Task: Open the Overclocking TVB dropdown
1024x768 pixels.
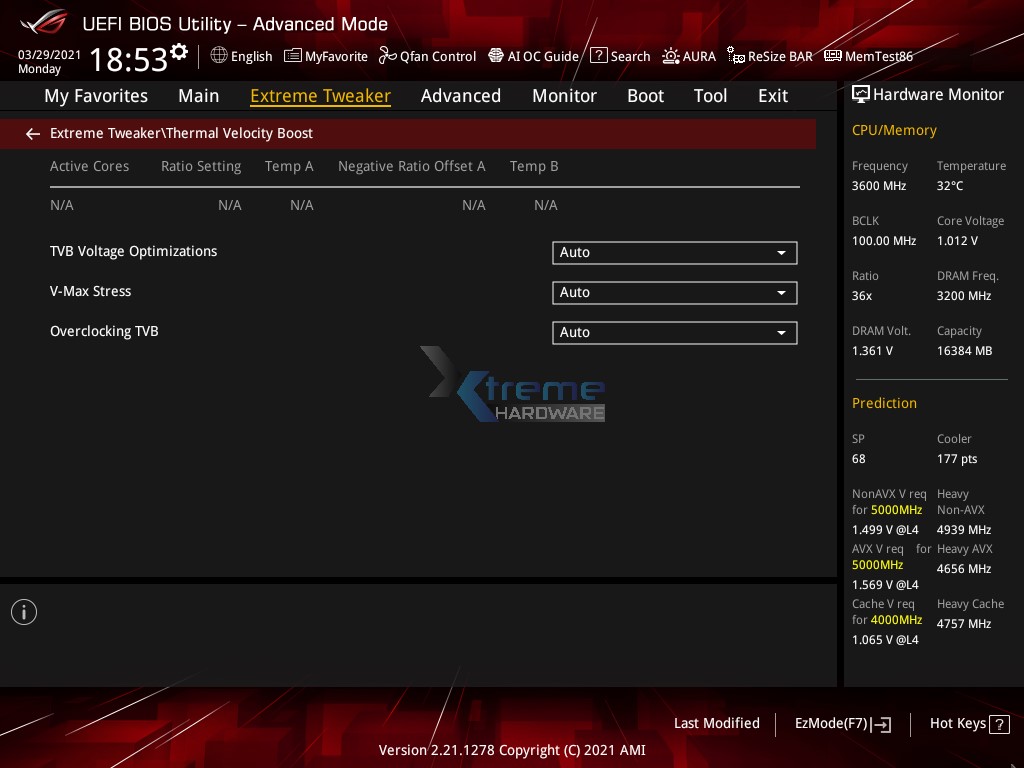Action: pos(674,332)
